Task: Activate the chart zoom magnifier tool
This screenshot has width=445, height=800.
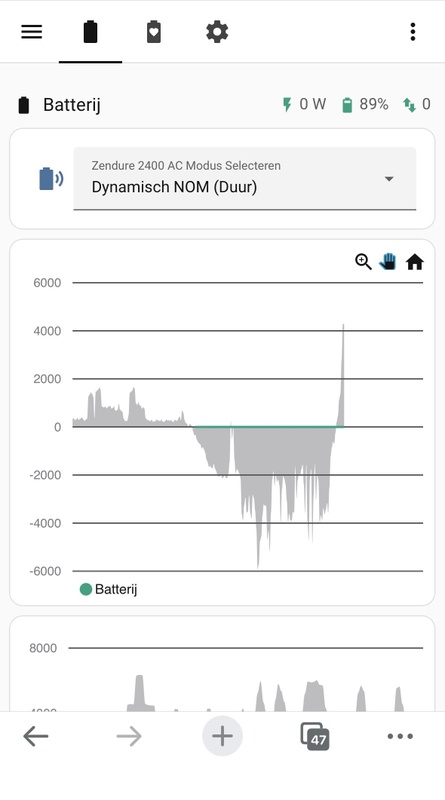Action: click(x=363, y=262)
